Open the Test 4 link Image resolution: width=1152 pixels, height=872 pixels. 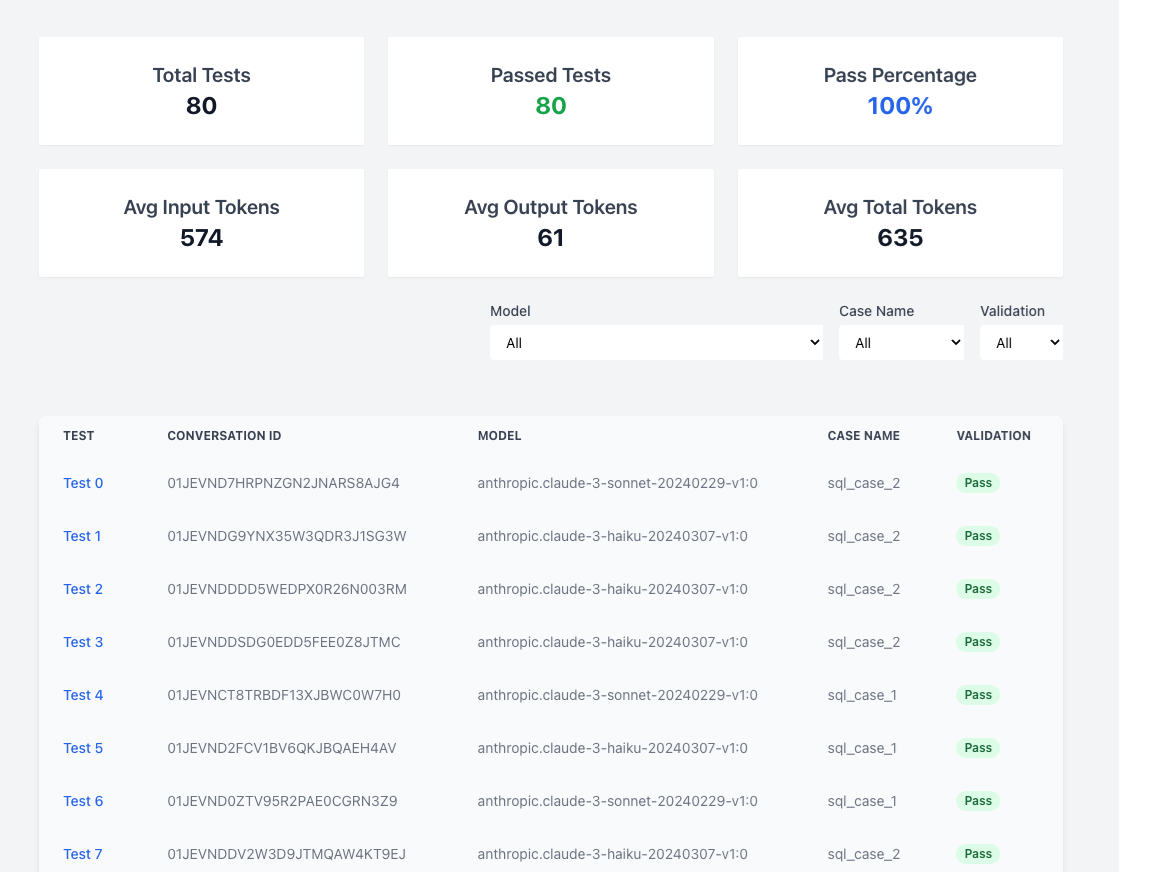(x=83, y=694)
